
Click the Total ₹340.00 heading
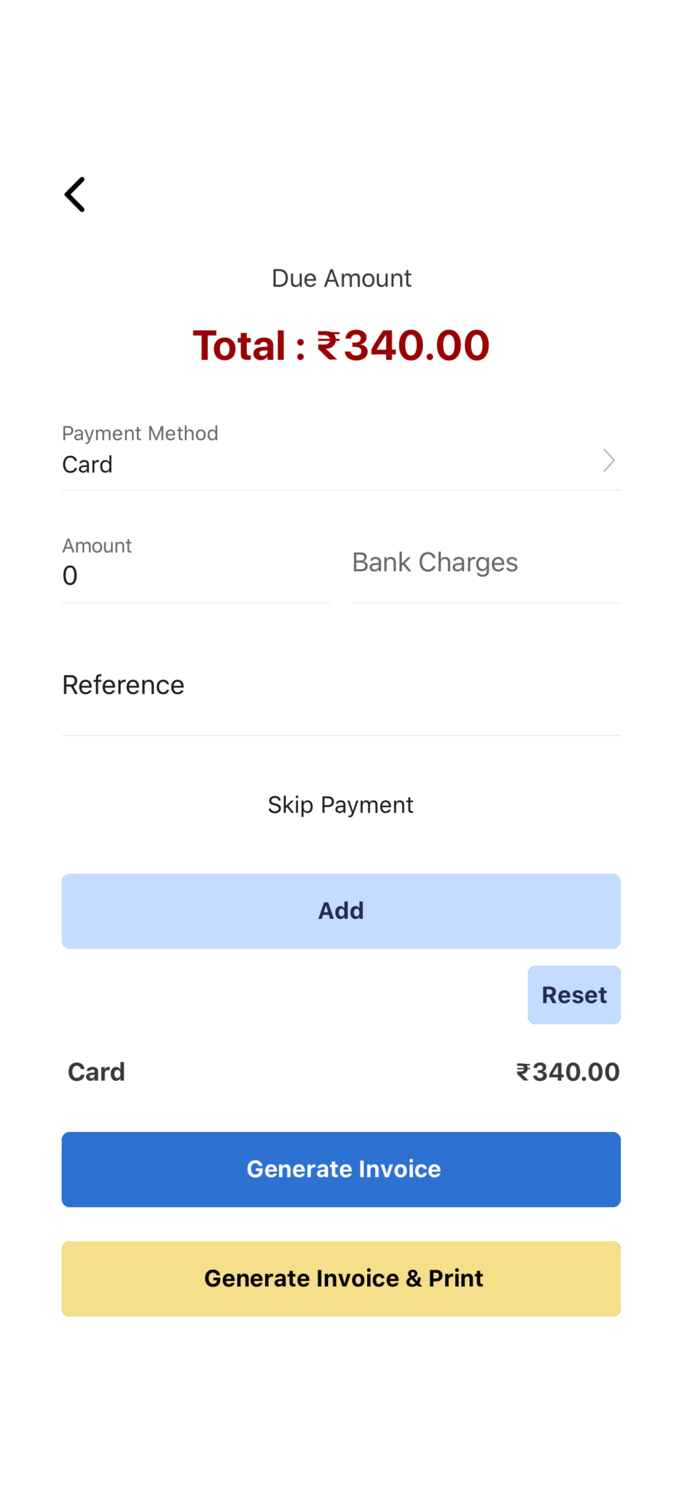pos(341,344)
